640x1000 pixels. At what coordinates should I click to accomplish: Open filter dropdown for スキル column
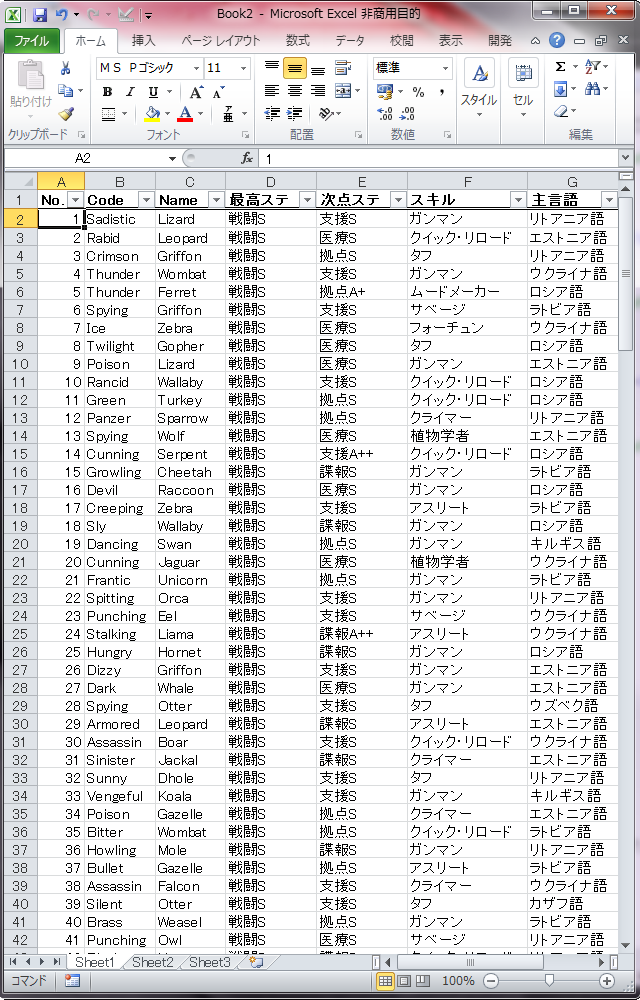519,200
